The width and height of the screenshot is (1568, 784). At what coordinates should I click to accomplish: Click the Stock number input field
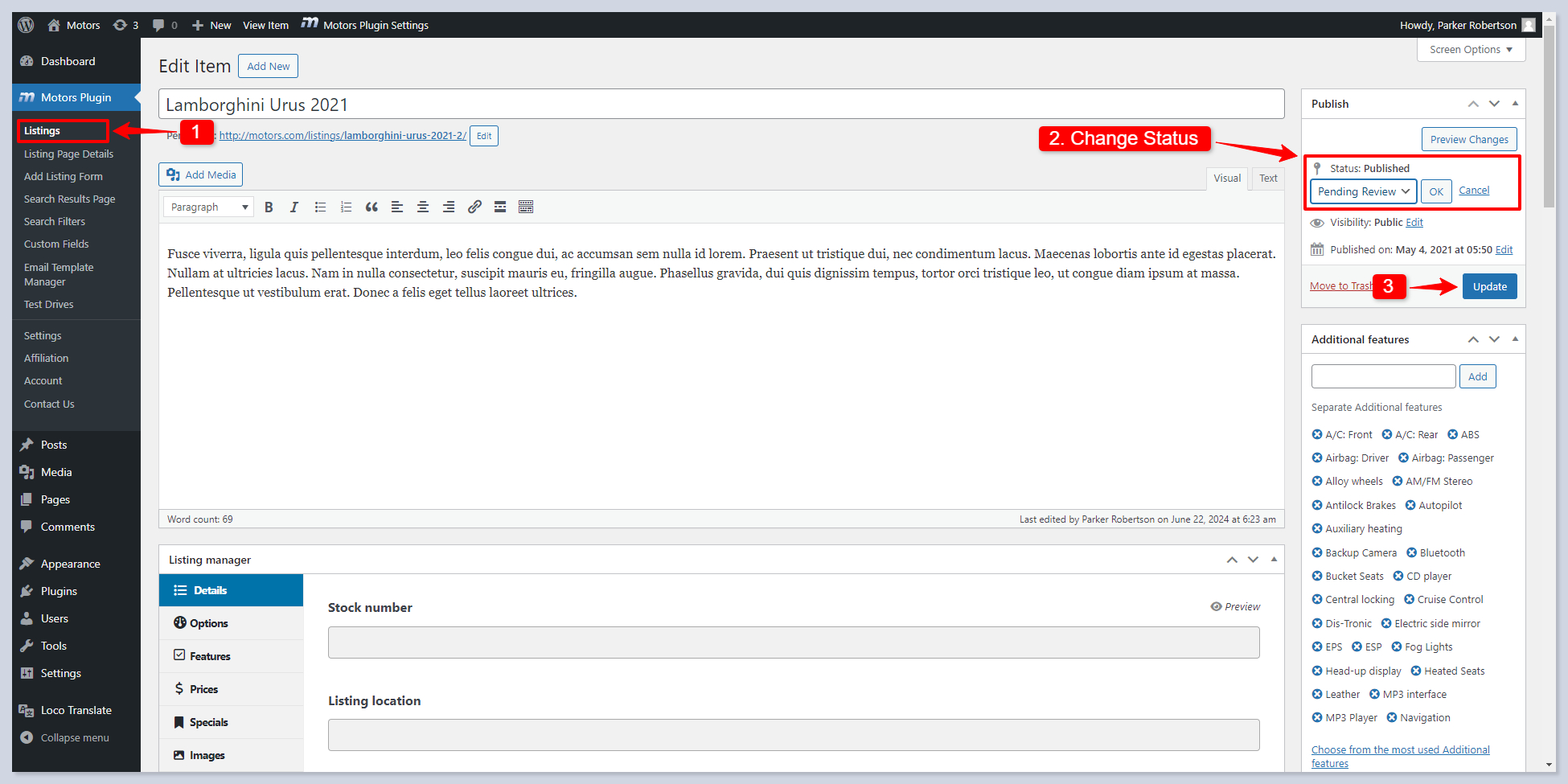click(793, 642)
